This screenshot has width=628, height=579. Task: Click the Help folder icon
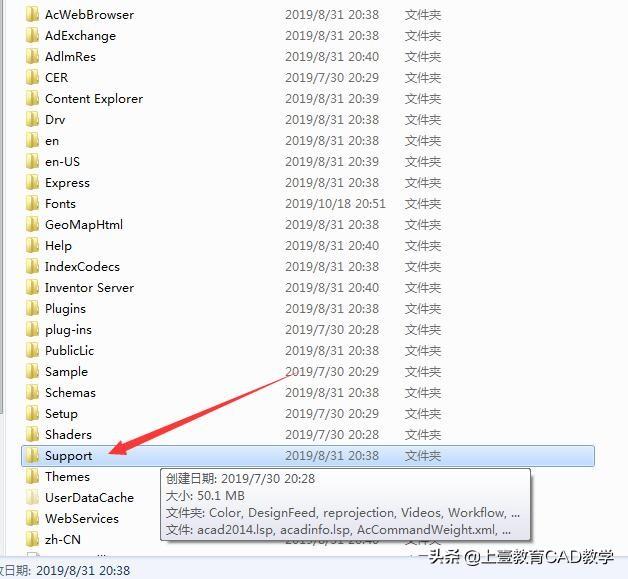pyautogui.click(x=32, y=245)
